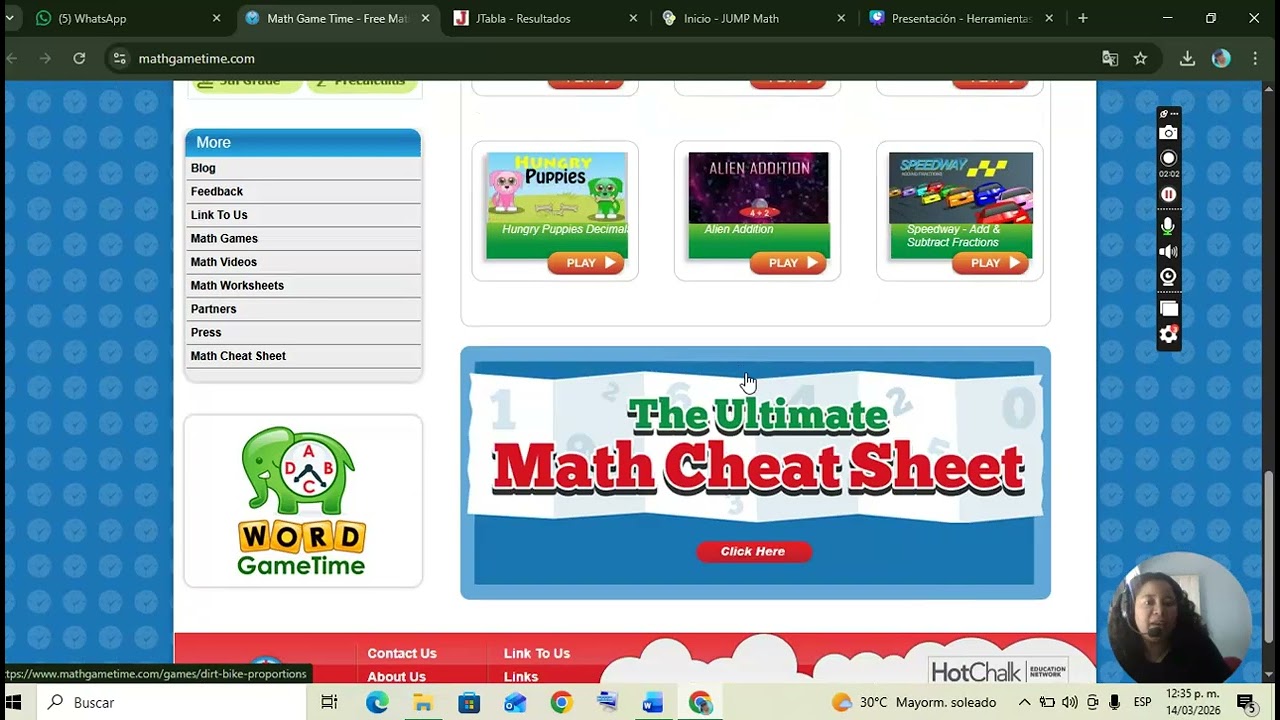Open Task View on the taskbar

[x=329, y=702]
